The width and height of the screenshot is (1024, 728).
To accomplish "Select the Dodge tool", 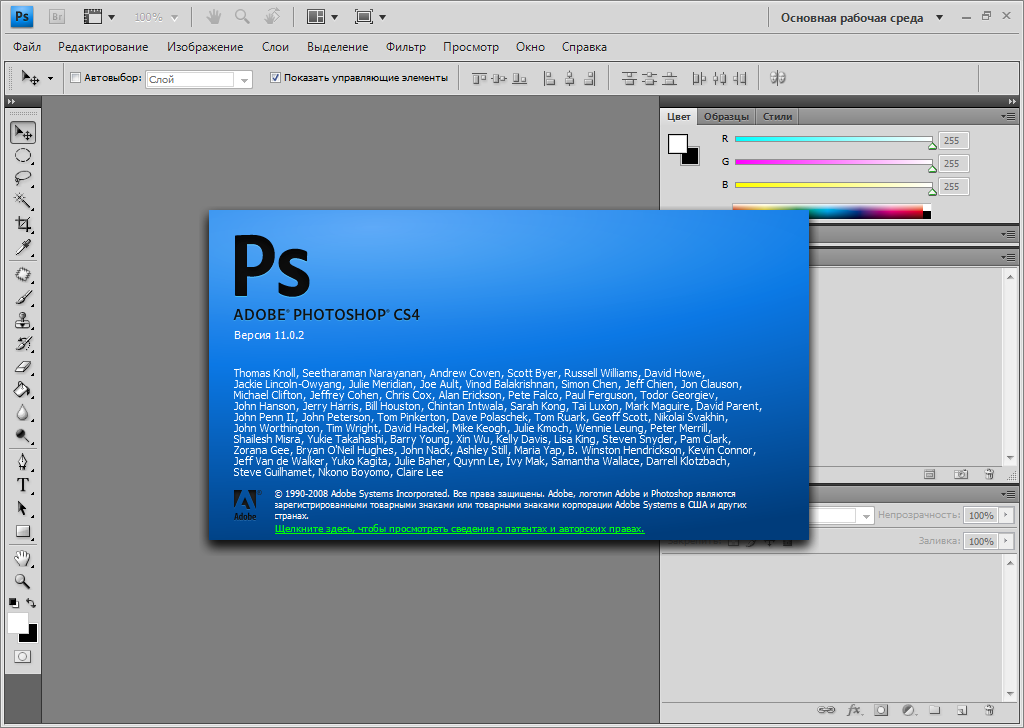I will [23, 435].
